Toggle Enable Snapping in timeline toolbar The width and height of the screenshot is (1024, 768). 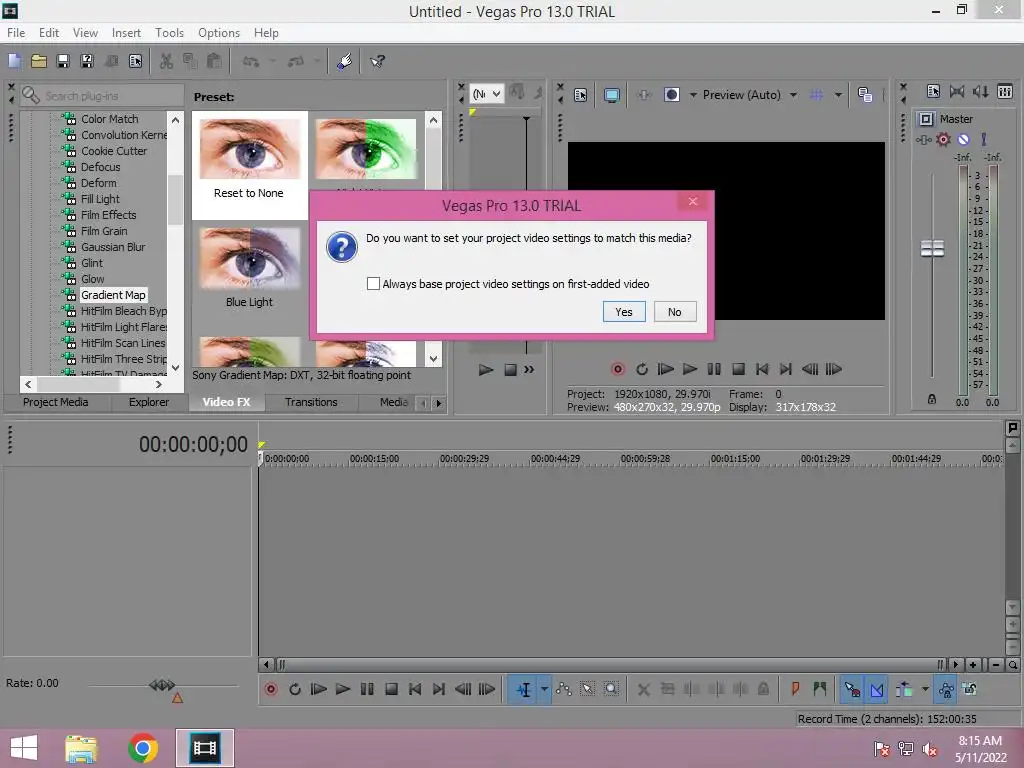[852, 690]
